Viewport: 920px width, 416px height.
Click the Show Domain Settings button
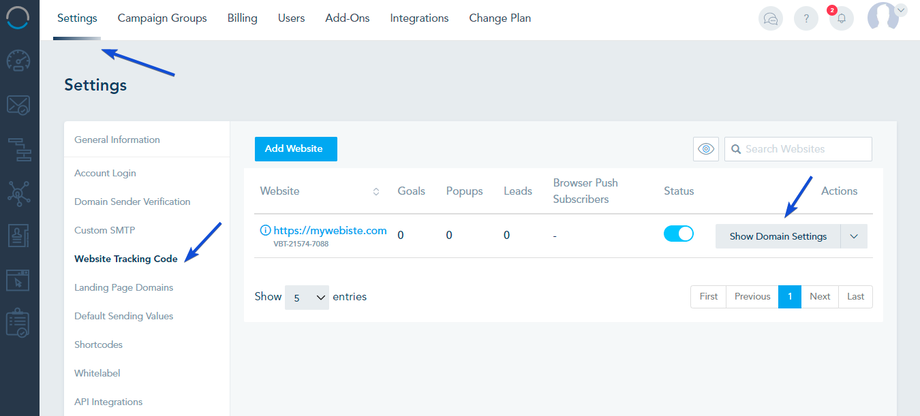[778, 236]
